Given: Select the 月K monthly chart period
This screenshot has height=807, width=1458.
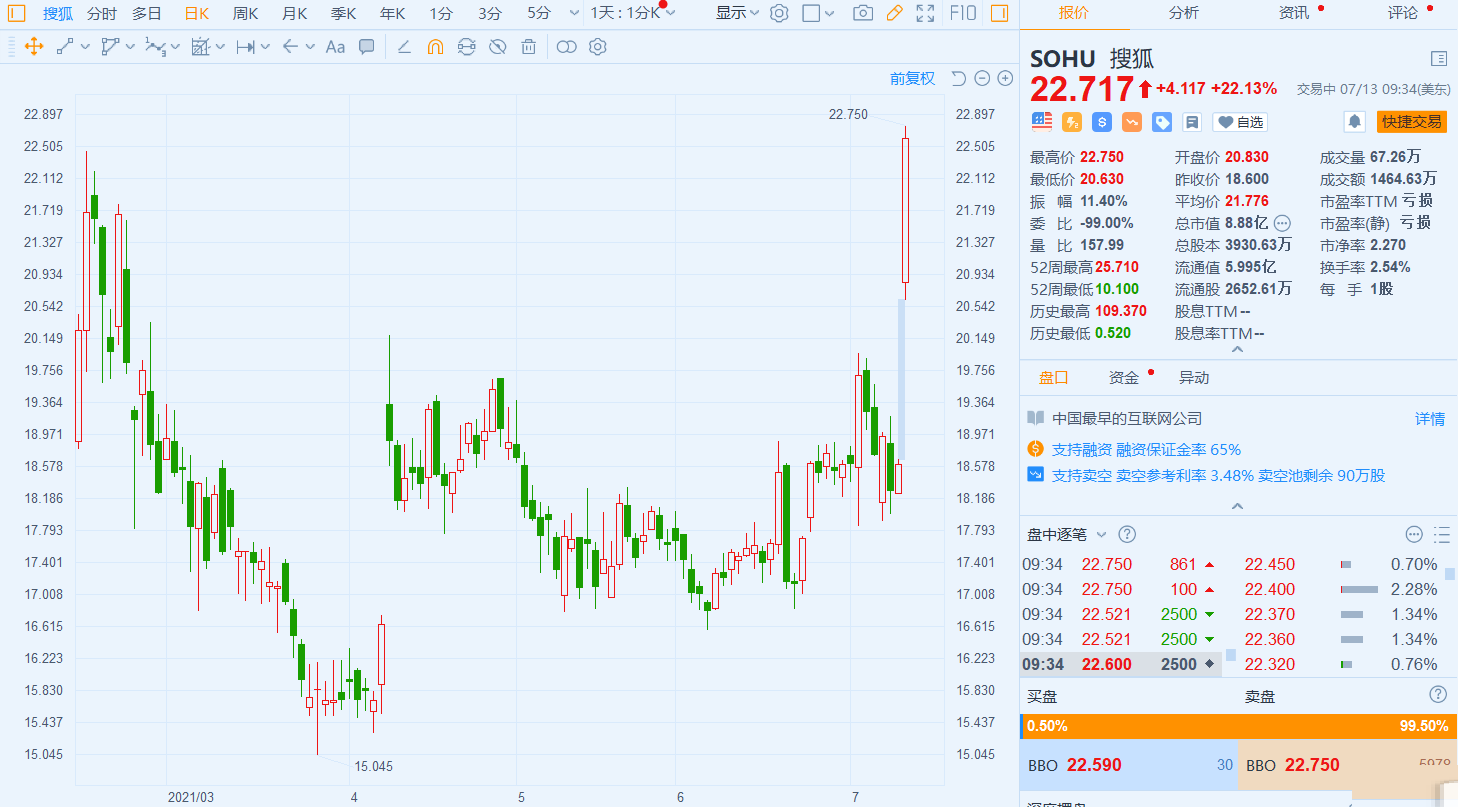Looking at the screenshot, I should 294,13.
